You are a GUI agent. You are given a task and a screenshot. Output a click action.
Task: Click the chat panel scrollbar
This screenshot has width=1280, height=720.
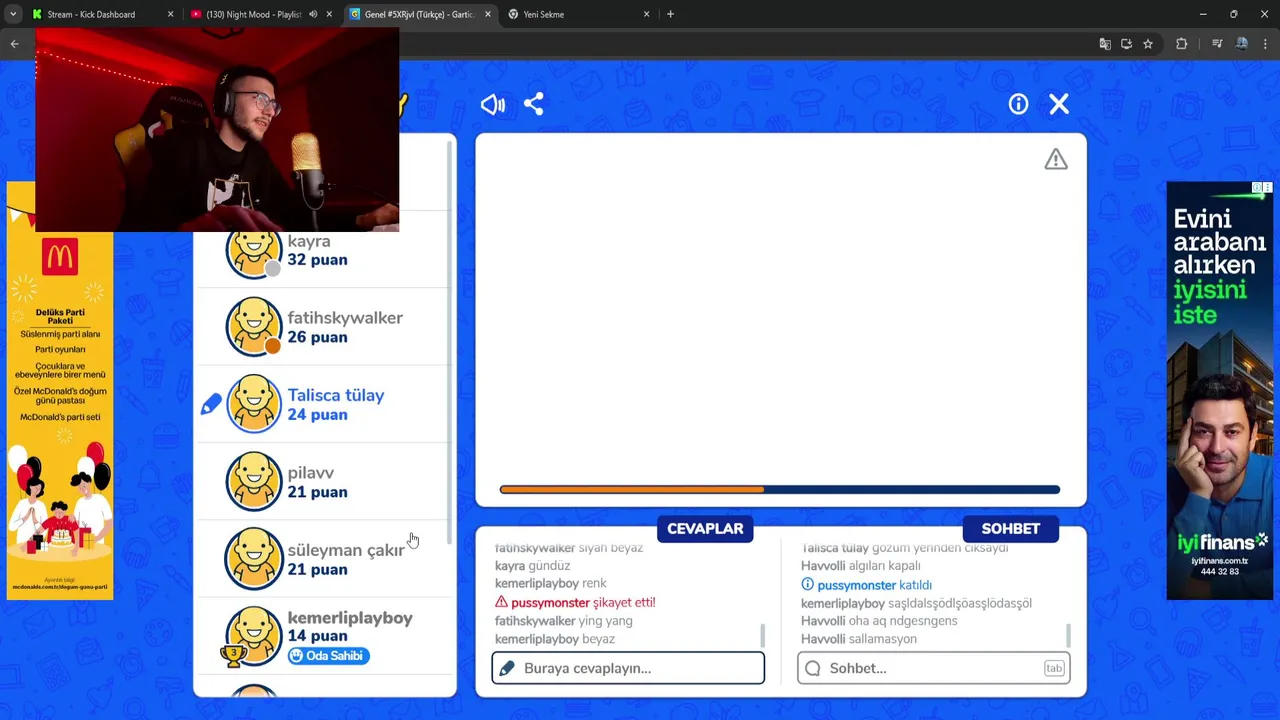(1069, 636)
